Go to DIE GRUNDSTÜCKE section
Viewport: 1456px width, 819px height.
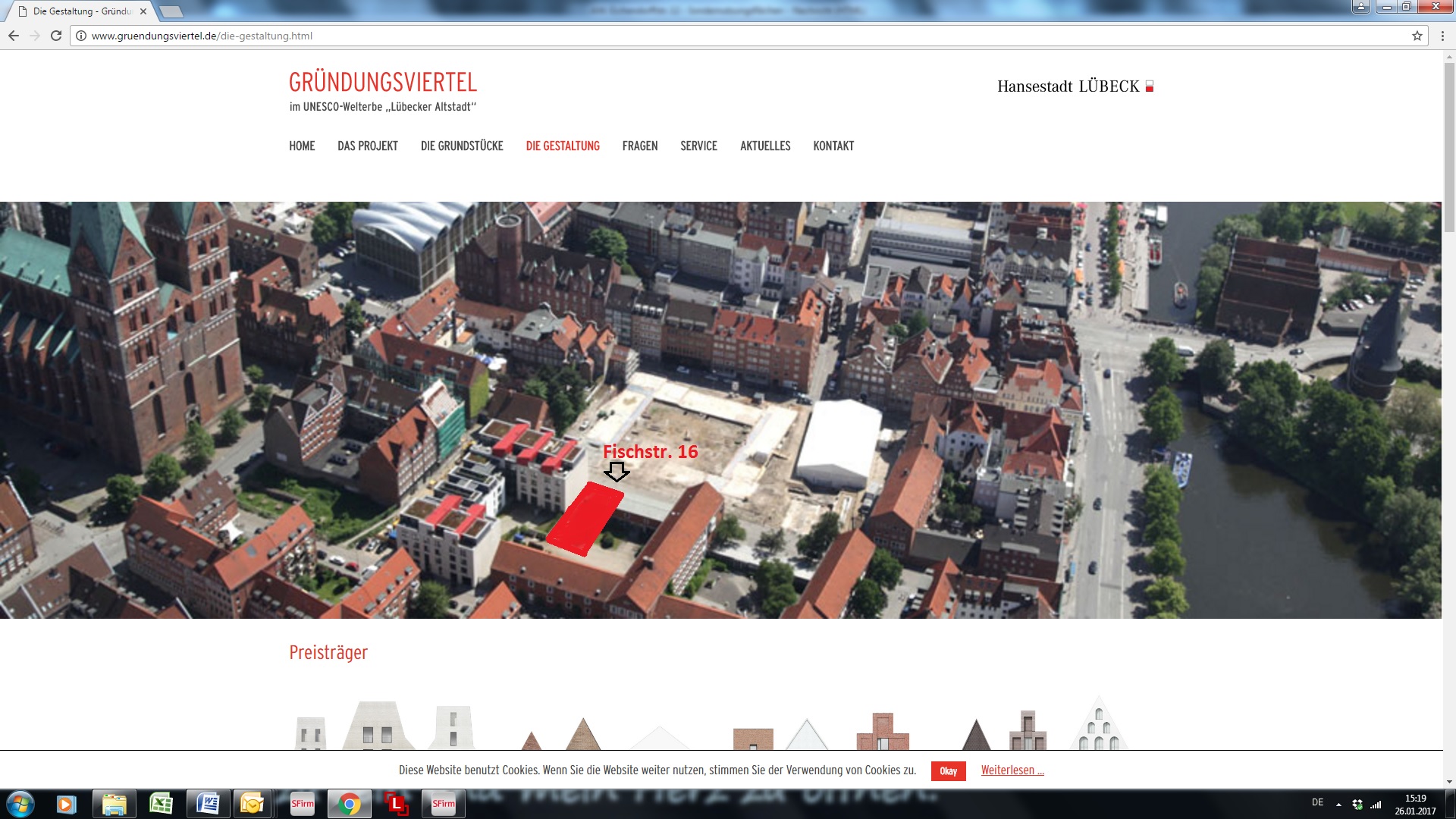[x=462, y=146]
